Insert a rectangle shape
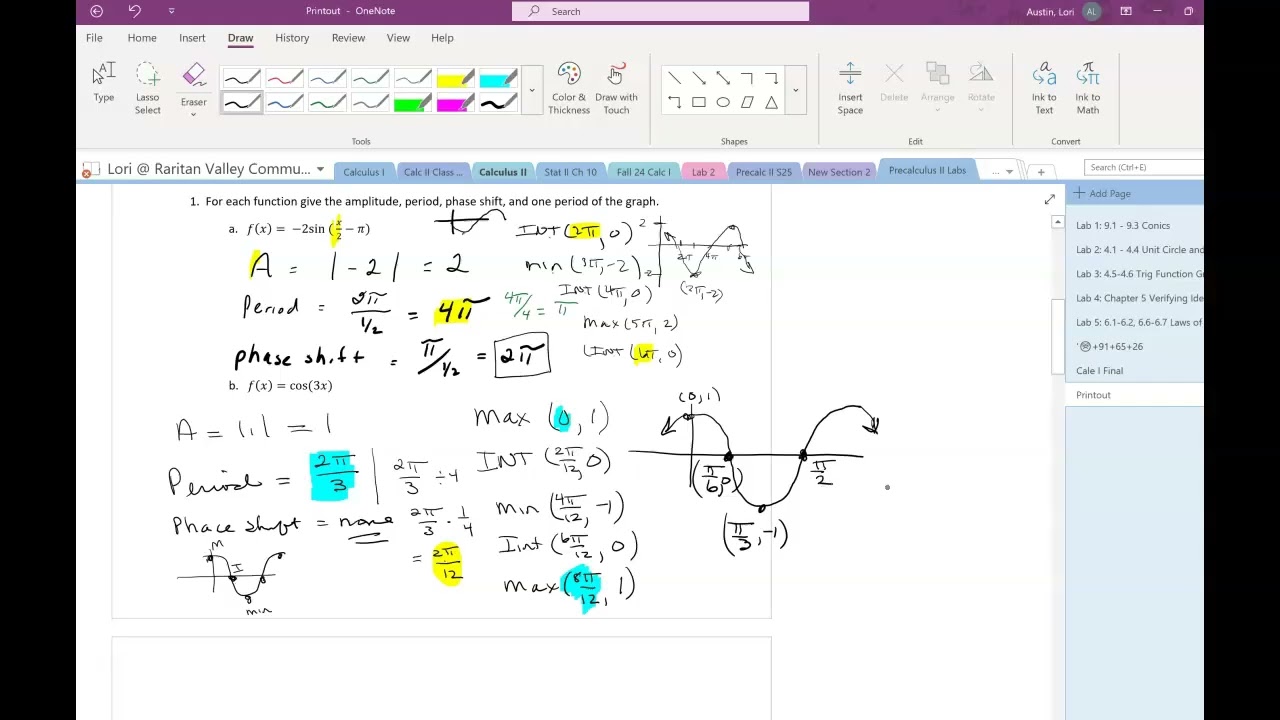The width and height of the screenshot is (1280, 720). click(x=699, y=102)
